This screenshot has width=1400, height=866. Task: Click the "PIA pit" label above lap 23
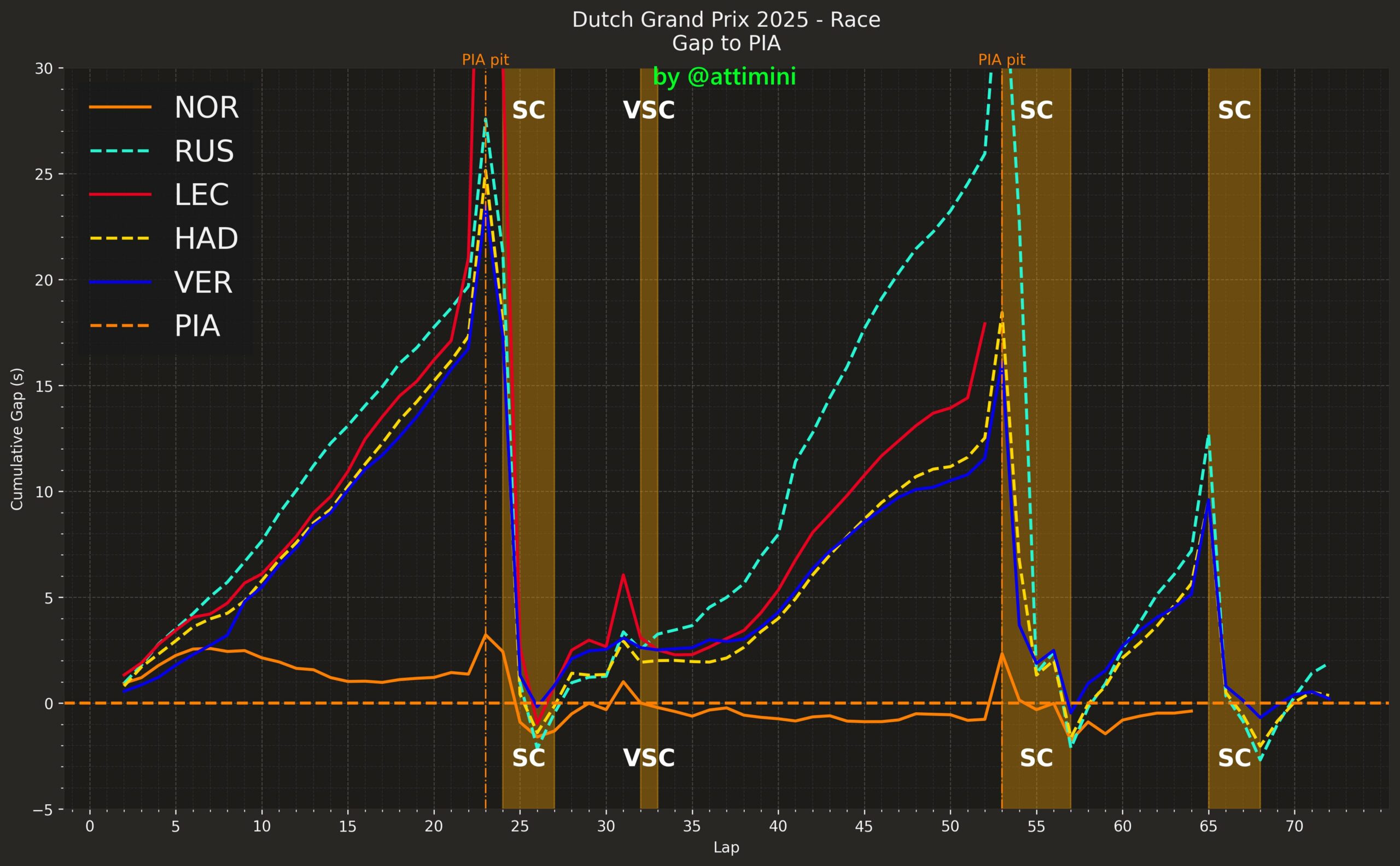[x=486, y=60]
